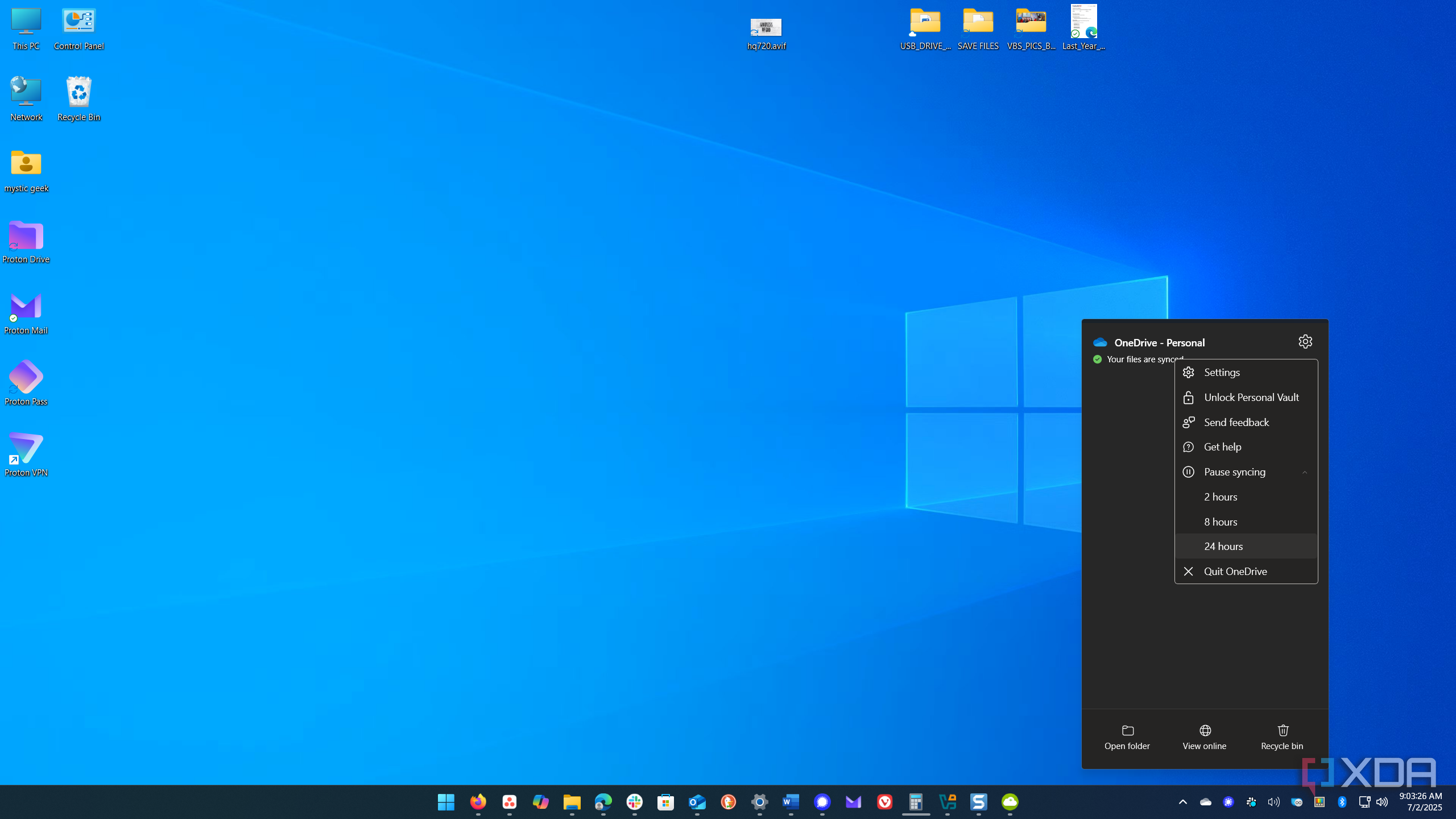Select the mystic geek user folder
1456x819 pixels.
26,171
